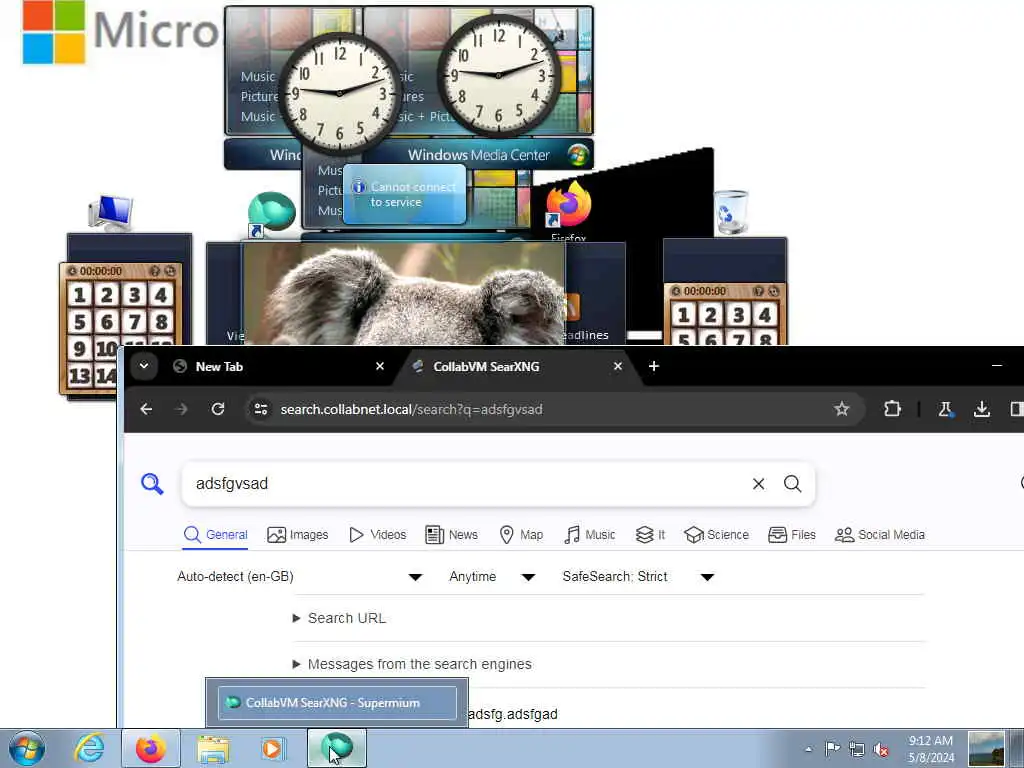The image size is (1024, 768).
Task: Switch to the Map category
Action: pyautogui.click(x=521, y=535)
